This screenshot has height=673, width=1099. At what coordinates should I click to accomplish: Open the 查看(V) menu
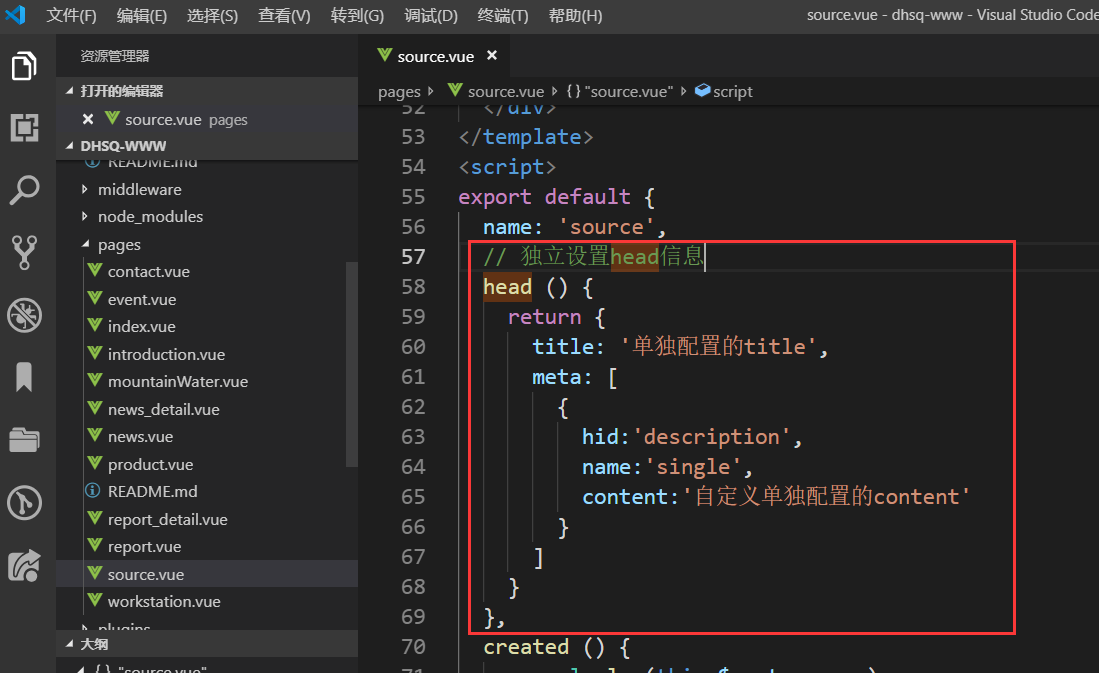coord(284,15)
